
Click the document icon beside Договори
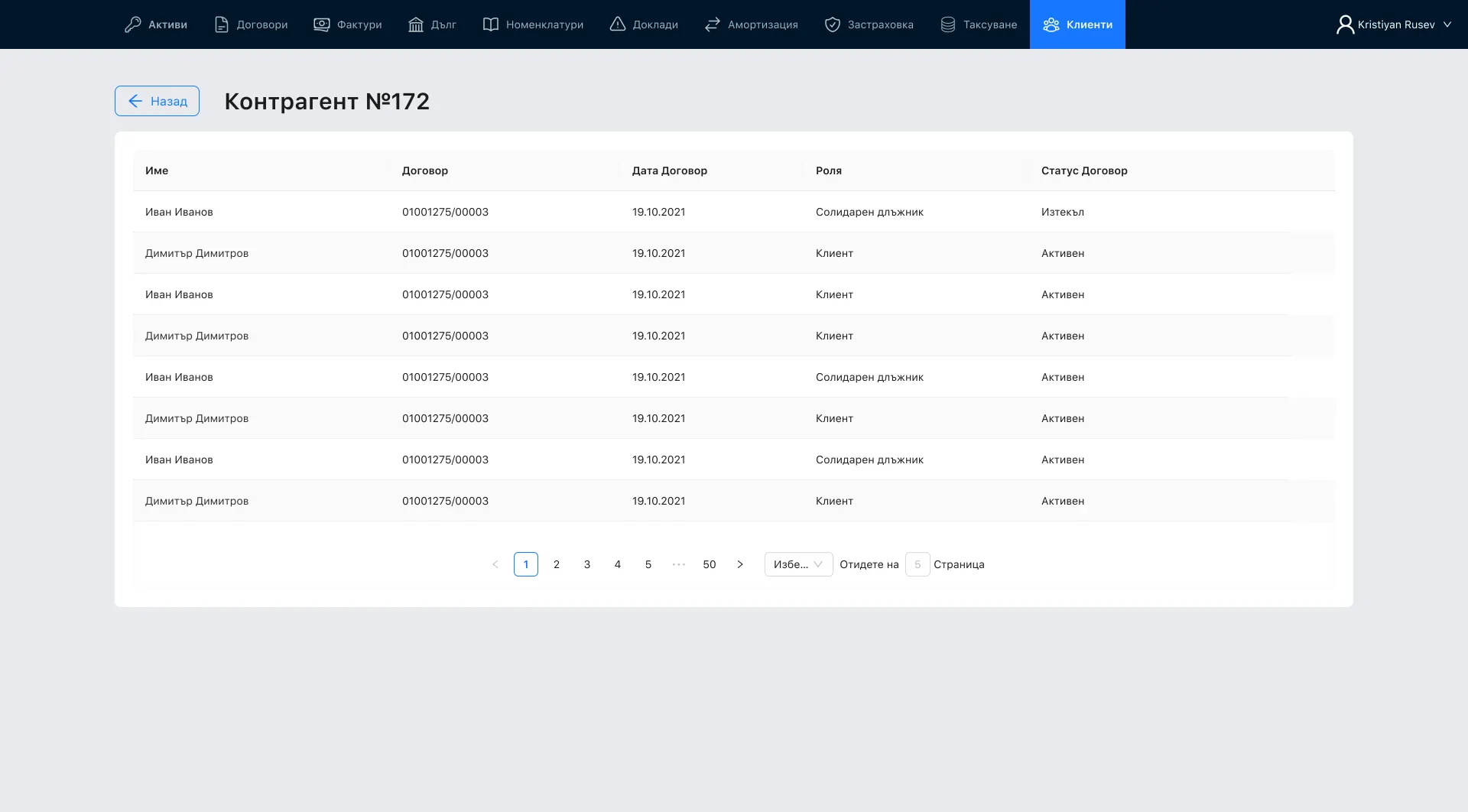(x=221, y=24)
